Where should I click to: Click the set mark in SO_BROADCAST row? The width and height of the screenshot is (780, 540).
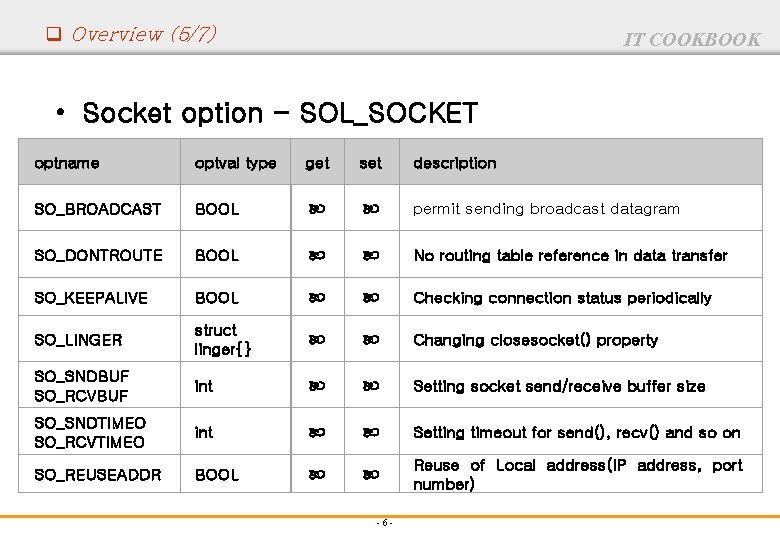(x=371, y=209)
